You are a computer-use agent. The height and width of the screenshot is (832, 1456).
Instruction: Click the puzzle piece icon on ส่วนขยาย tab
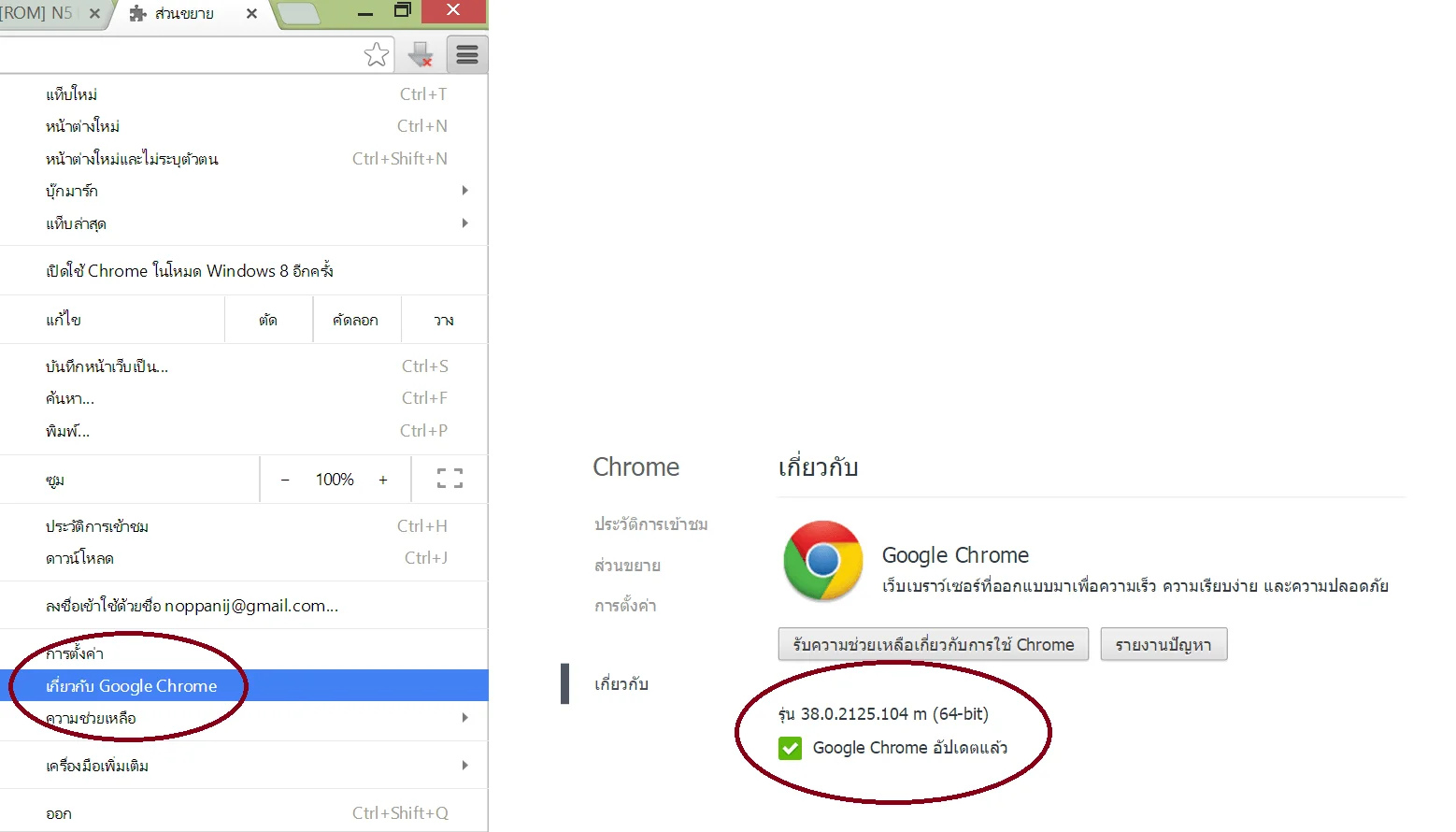tap(138, 13)
